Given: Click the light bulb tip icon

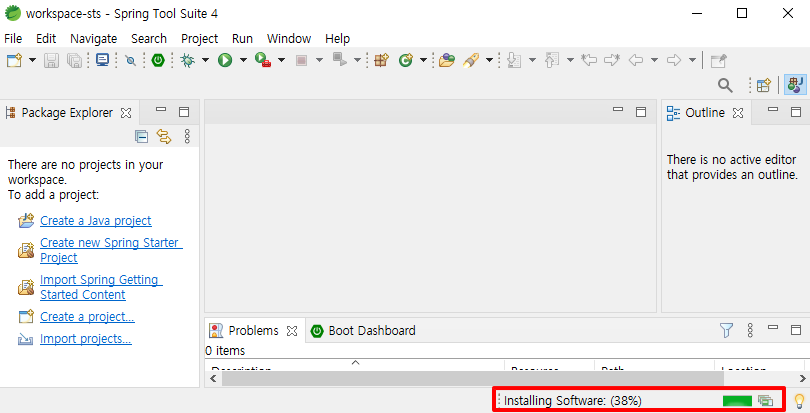Looking at the screenshot, I should (x=799, y=401).
